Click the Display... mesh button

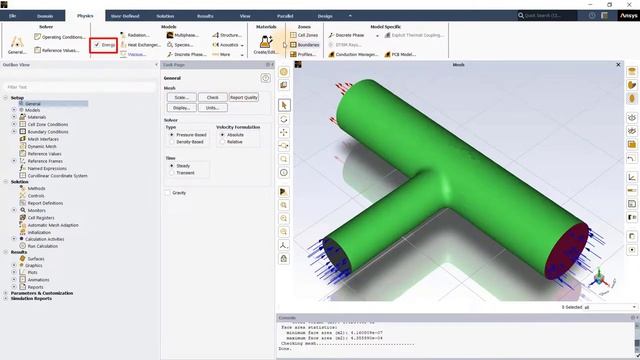(182, 108)
